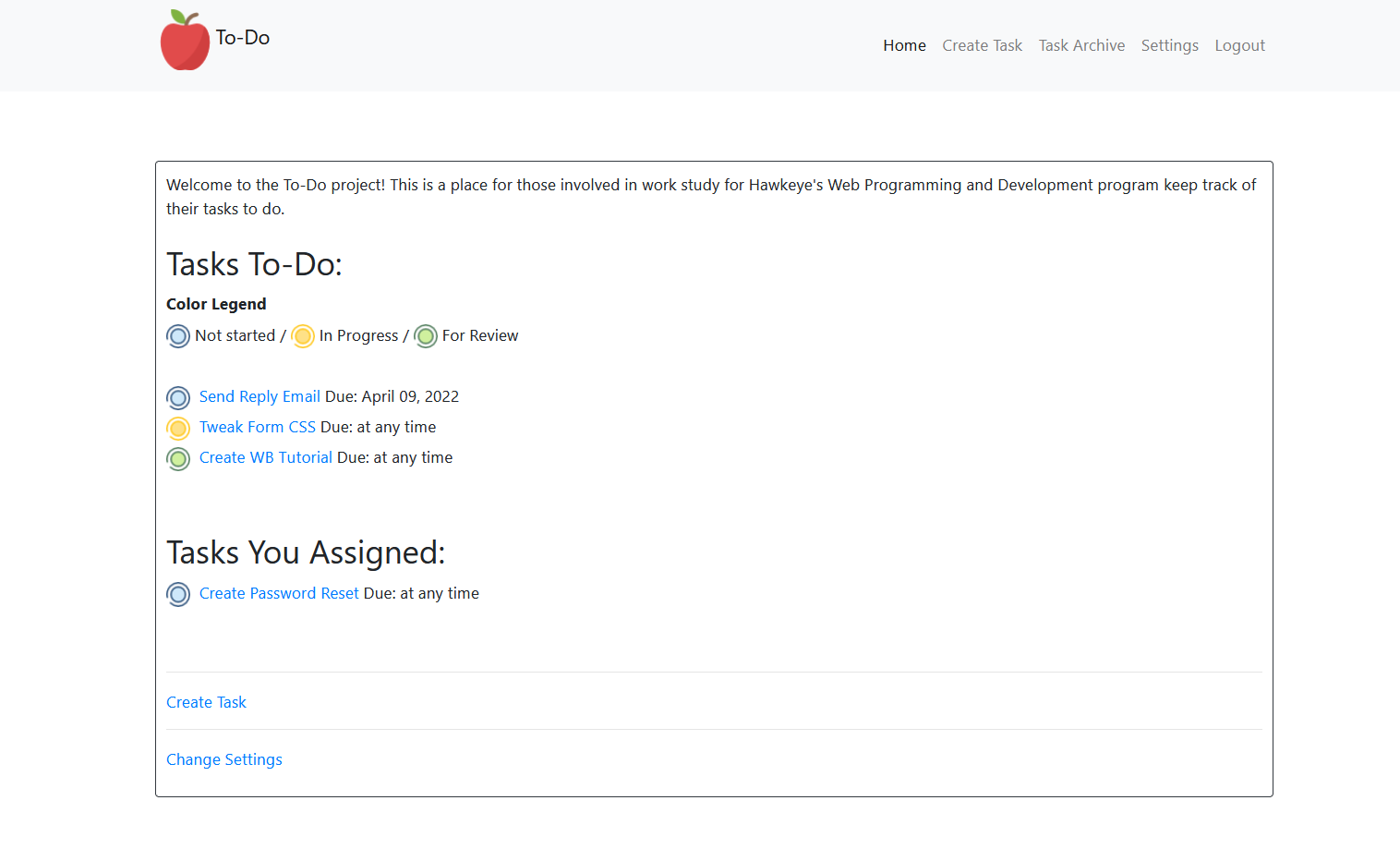Click the blue Not started legend icon
This screenshot has height=849, width=1400.
point(177,336)
